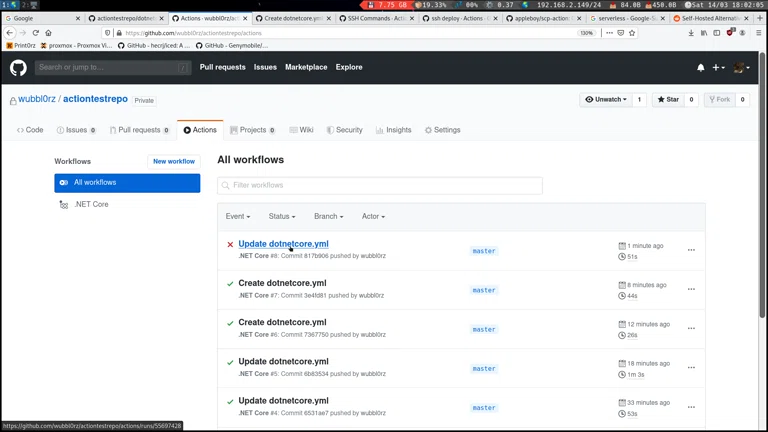Open Issues in top navigation

pyautogui.click(x=265, y=67)
